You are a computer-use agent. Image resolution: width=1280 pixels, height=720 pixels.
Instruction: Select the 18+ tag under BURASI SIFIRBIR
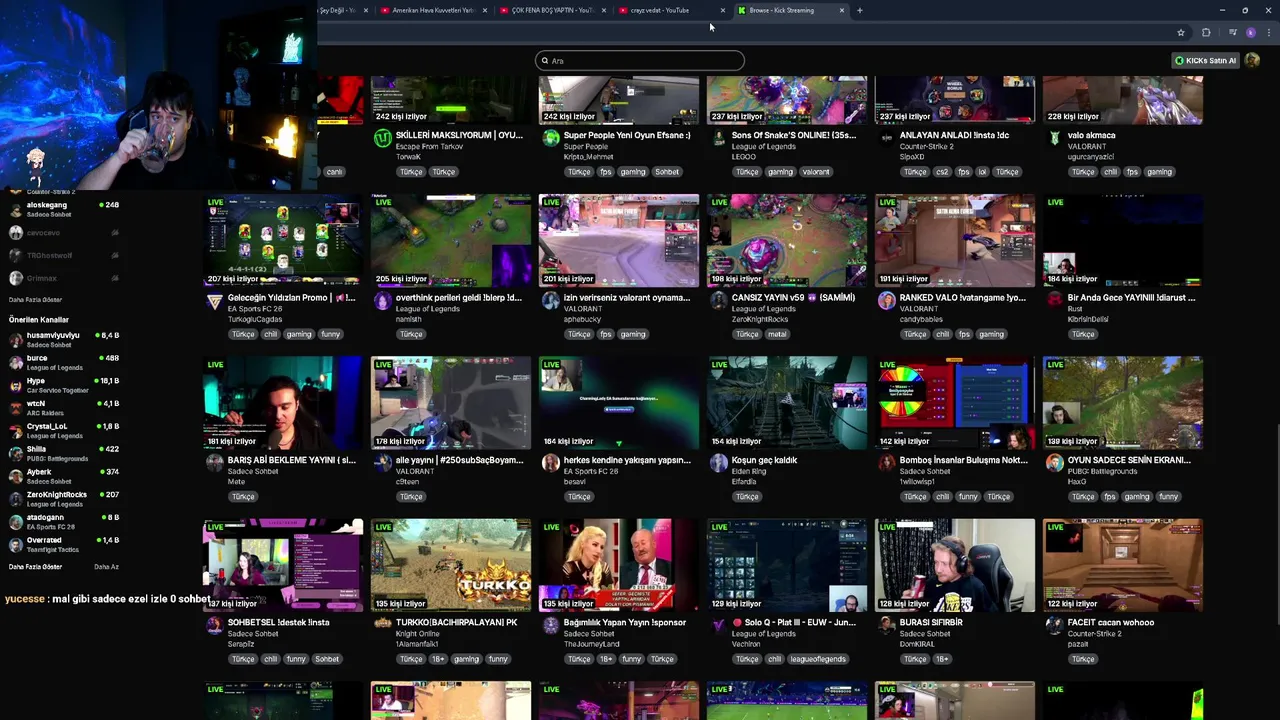click(x=942, y=659)
